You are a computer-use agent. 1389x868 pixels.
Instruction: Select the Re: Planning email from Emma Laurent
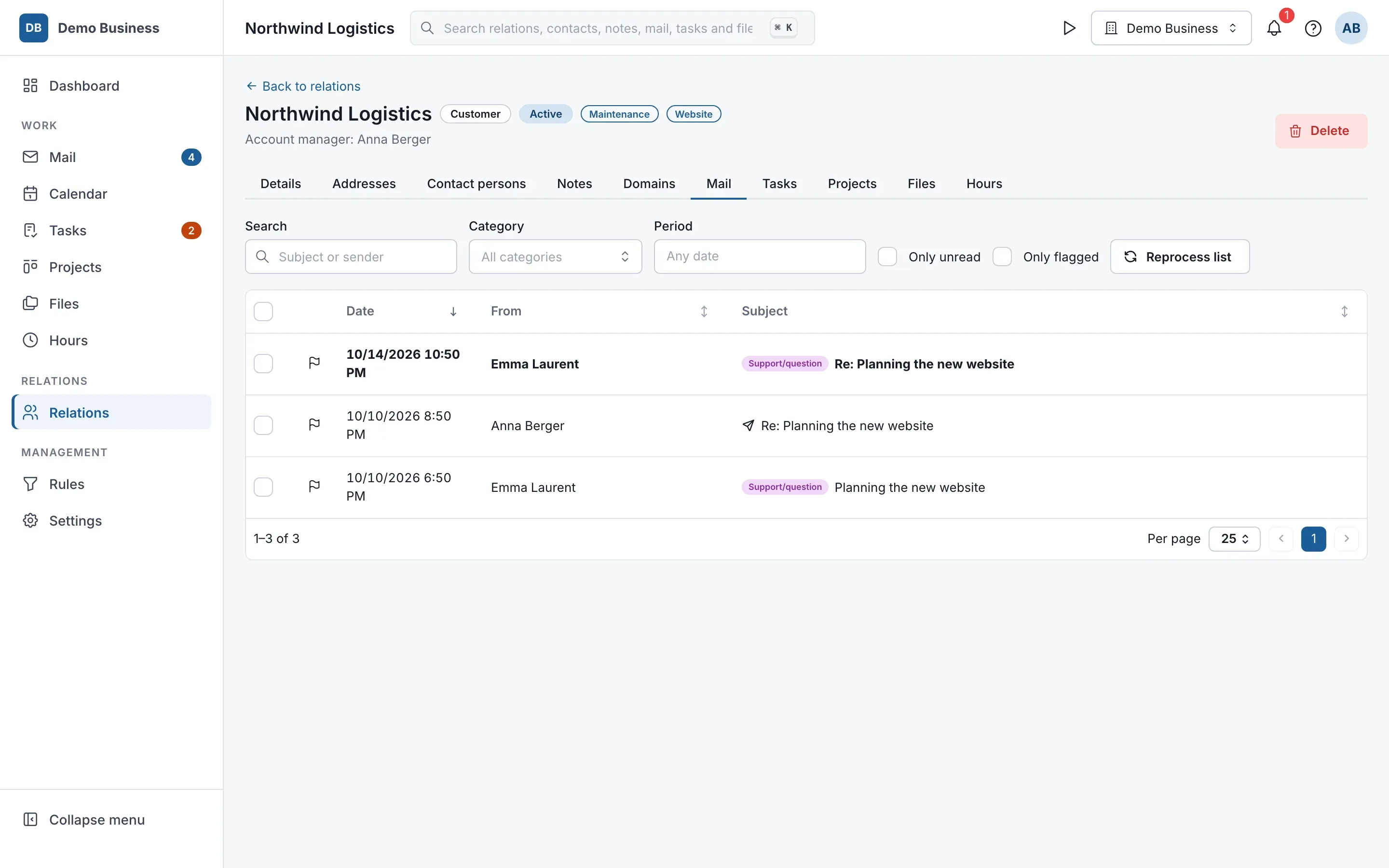263,364
